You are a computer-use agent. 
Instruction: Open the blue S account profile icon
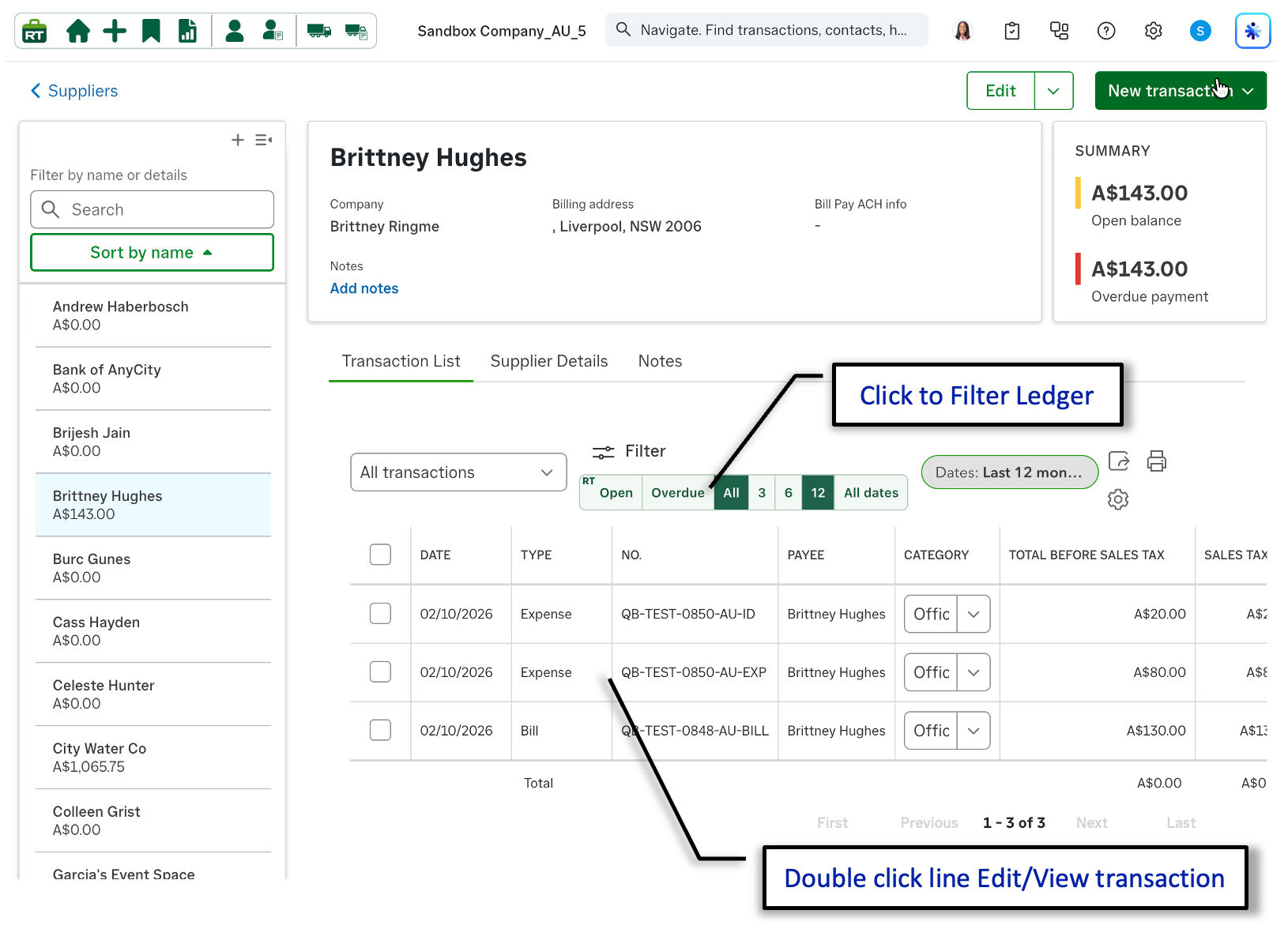(x=1200, y=31)
